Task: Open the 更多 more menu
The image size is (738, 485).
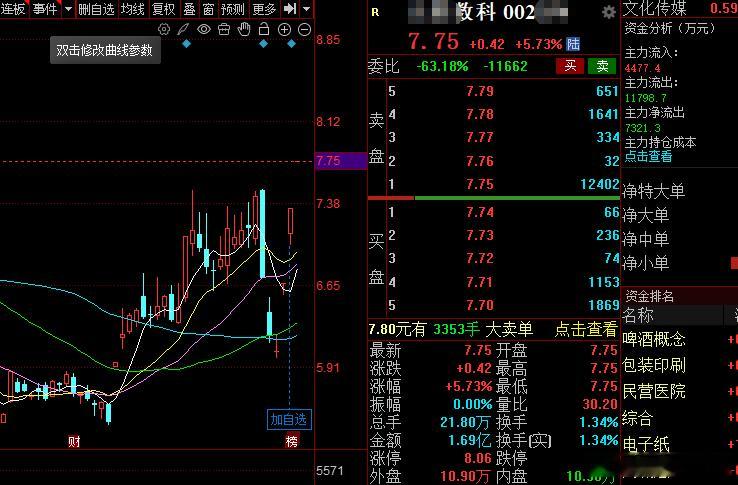Action: point(264,8)
